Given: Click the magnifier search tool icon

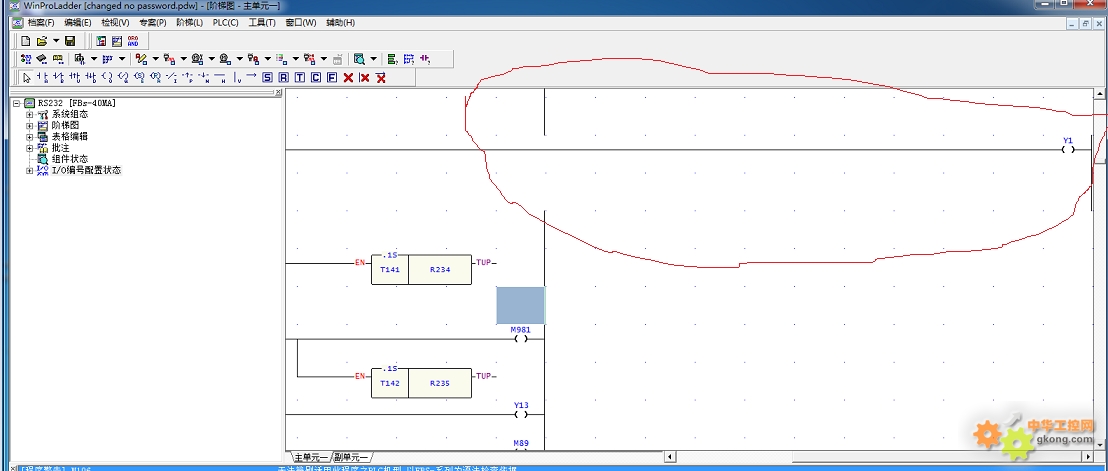Looking at the screenshot, I should (x=359, y=59).
